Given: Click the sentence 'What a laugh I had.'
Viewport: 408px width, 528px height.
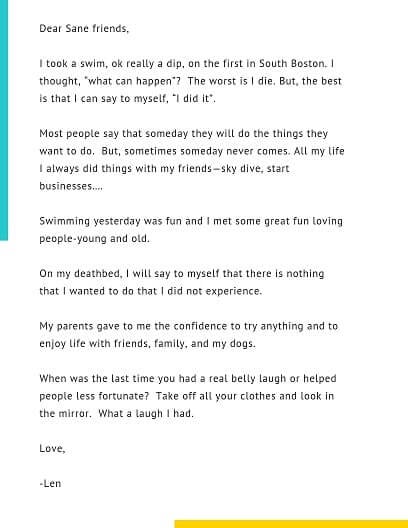Looking at the screenshot, I should point(146,414).
